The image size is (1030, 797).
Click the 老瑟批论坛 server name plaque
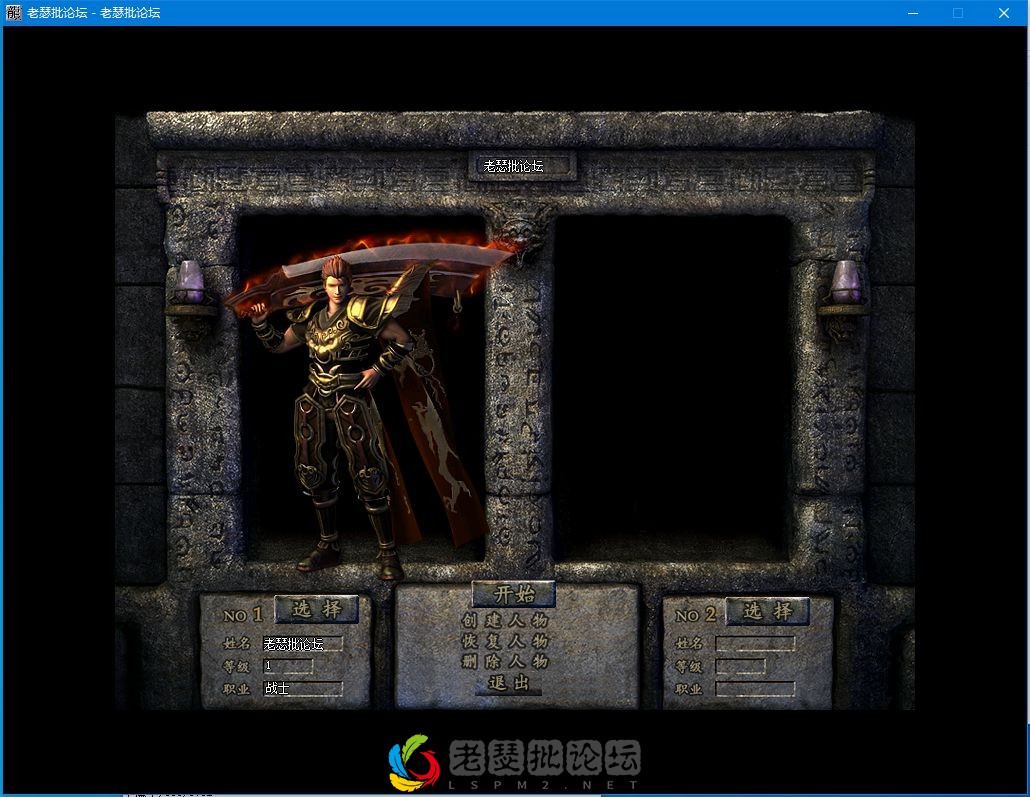(522, 166)
